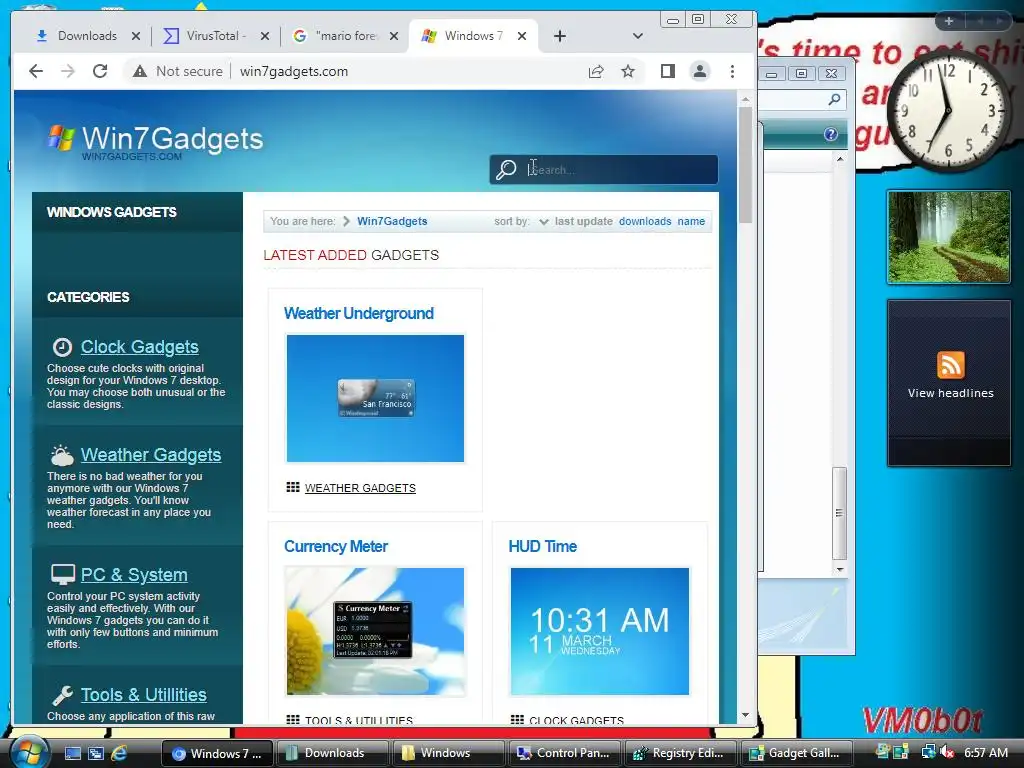Viewport: 1024px width, 768px height.
Task: Bookmark this page with star icon
Action: [x=628, y=71]
